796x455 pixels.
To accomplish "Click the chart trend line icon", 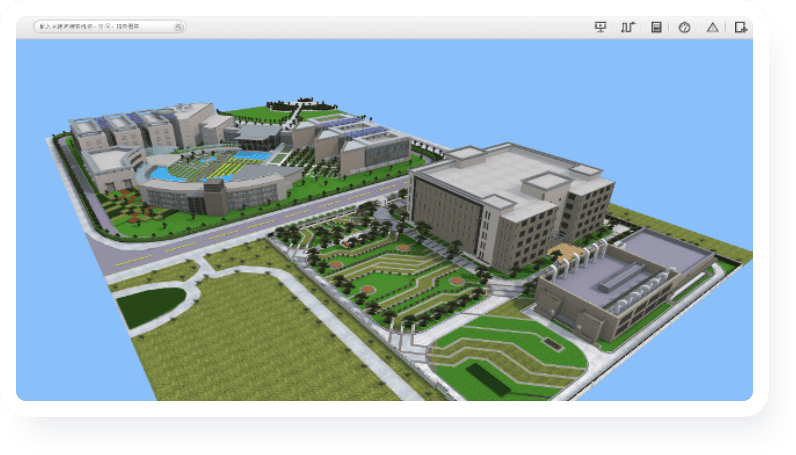I will coord(628,27).
